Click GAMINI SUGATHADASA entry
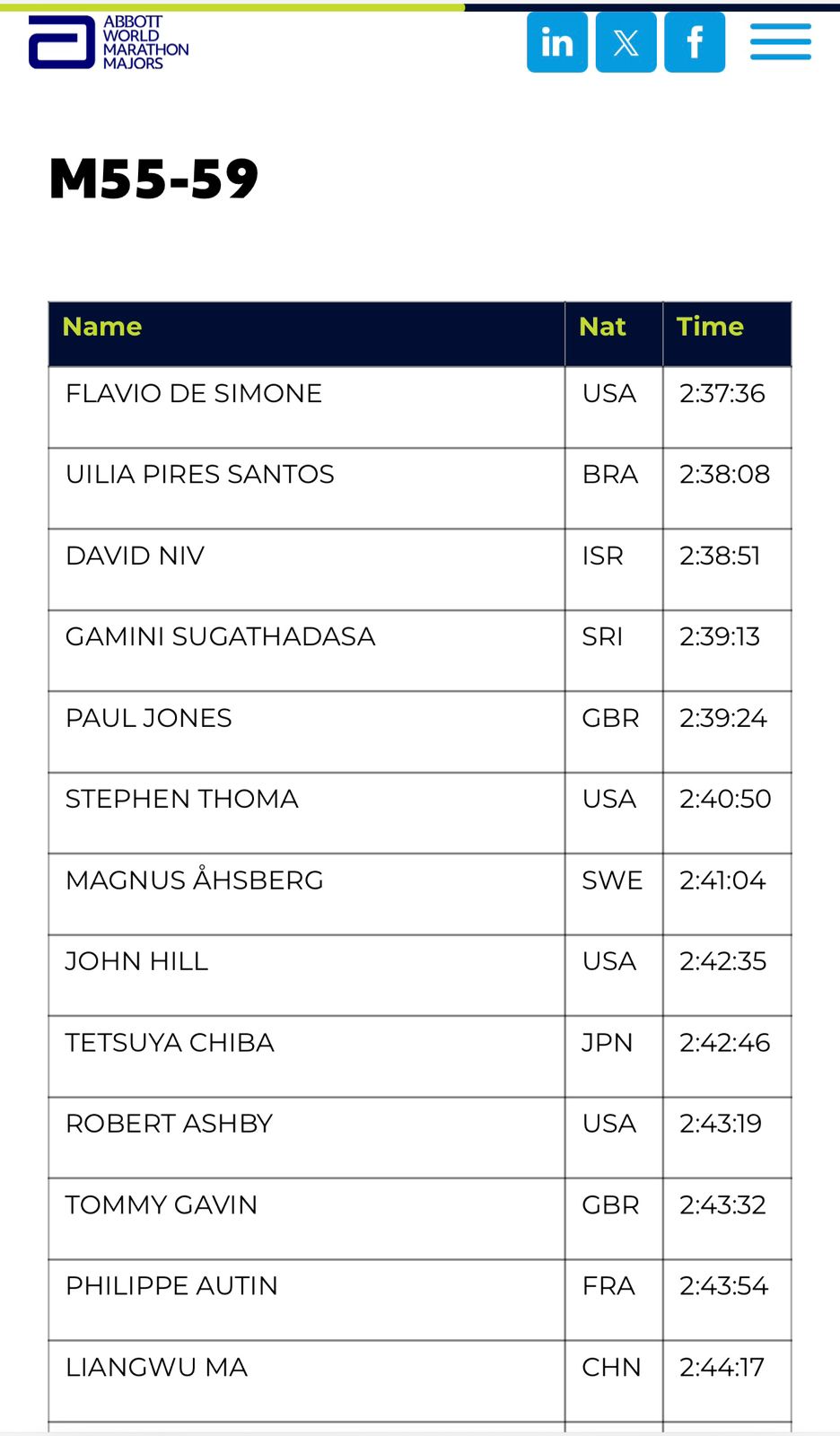Viewport: 840px width, 1436px height. click(220, 636)
